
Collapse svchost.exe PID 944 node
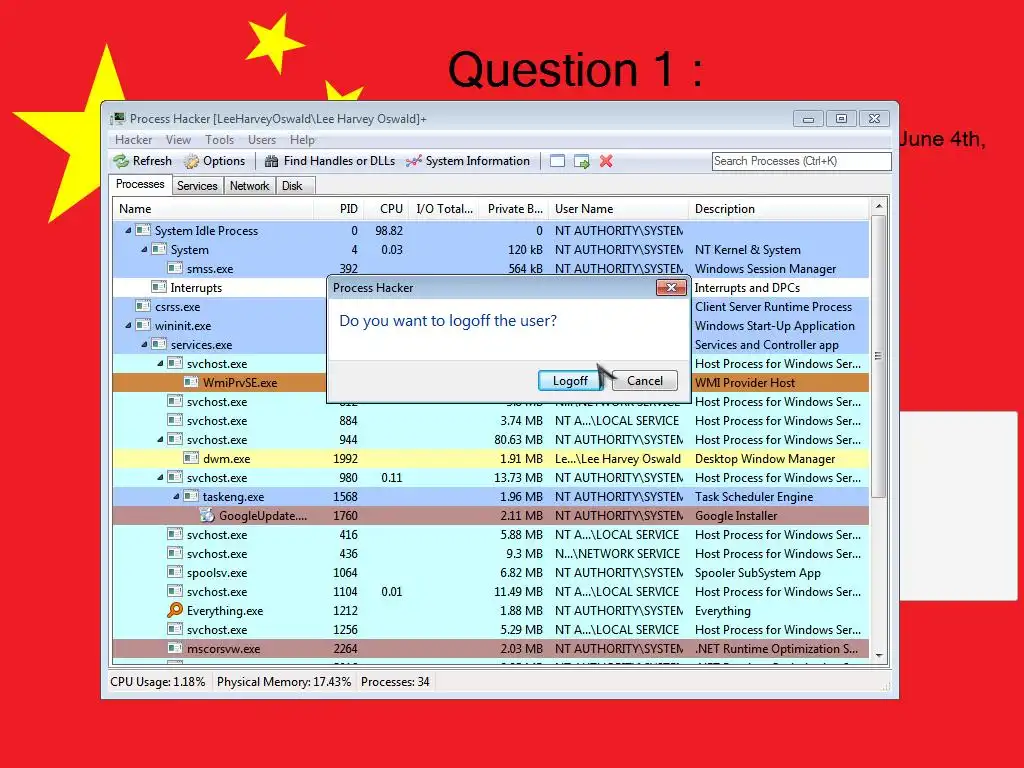click(x=160, y=440)
